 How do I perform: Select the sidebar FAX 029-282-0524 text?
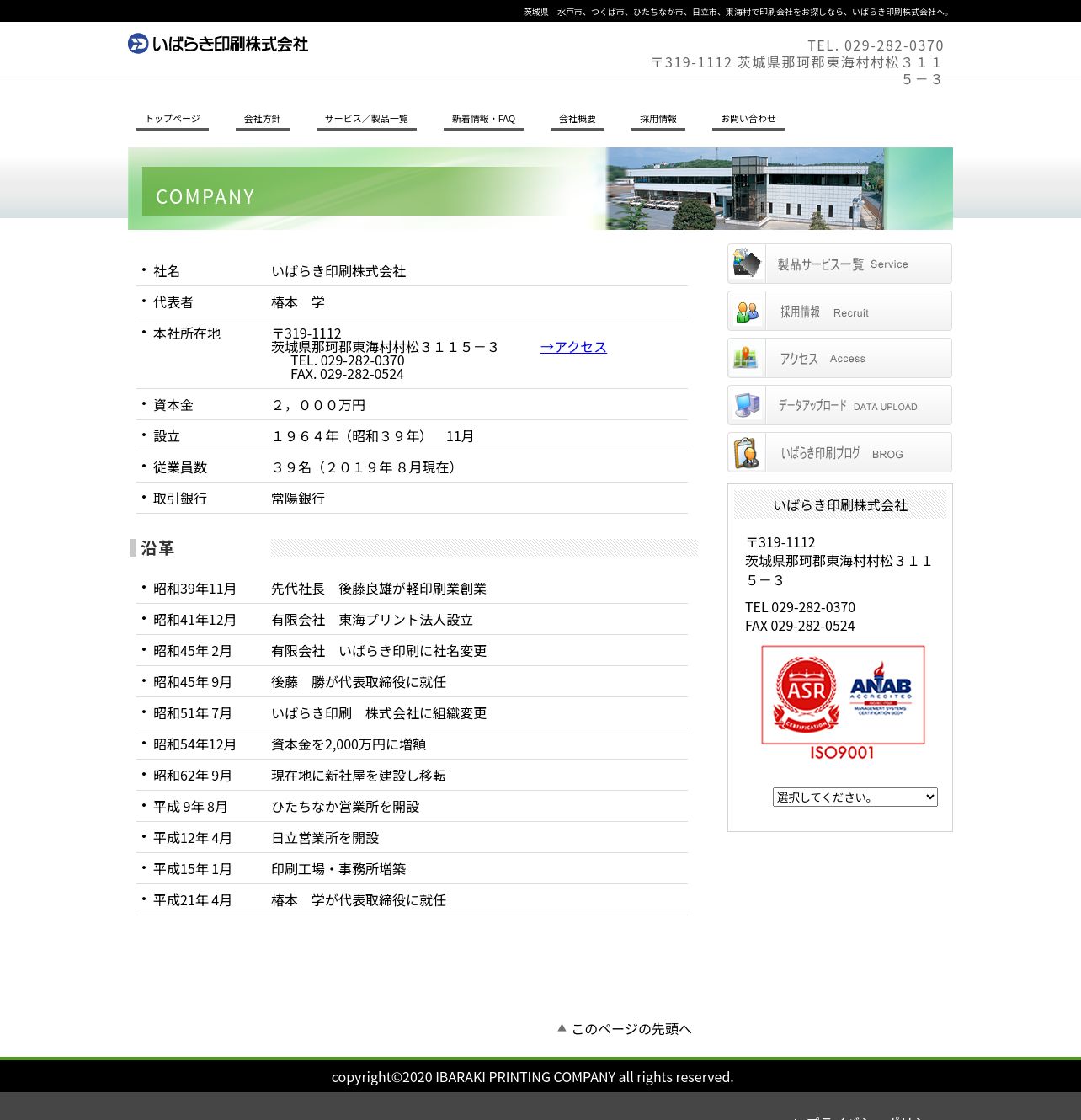800,626
